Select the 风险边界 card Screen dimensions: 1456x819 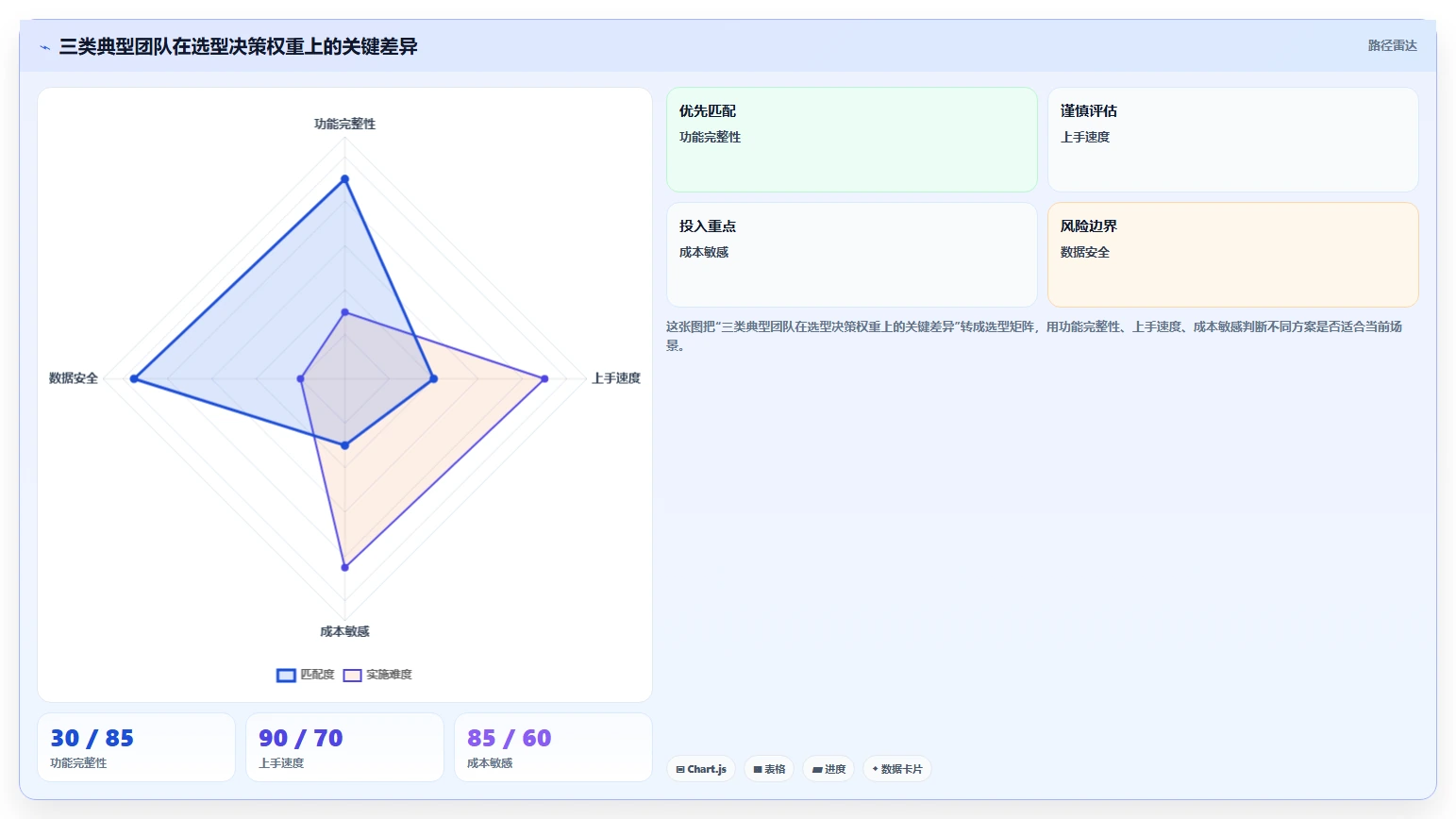click(1232, 255)
